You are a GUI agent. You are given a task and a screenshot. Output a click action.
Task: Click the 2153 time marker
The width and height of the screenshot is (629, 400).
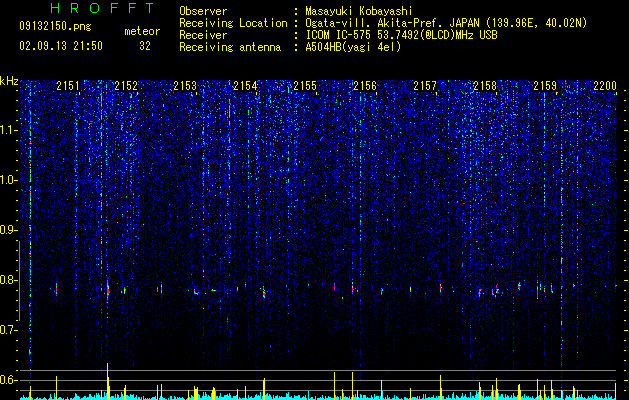click(185, 86)
